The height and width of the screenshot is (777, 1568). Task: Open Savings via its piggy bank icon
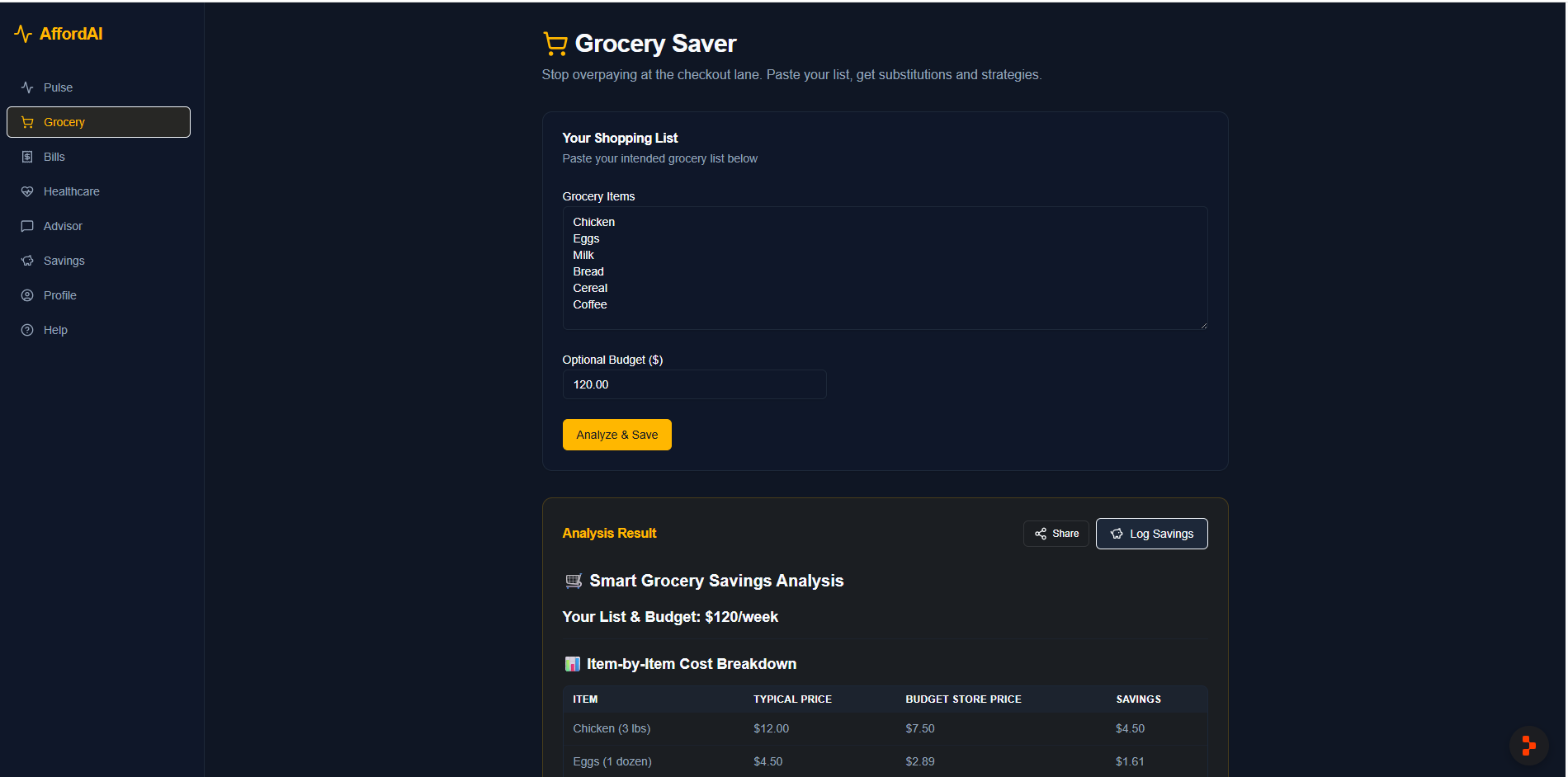27,261
